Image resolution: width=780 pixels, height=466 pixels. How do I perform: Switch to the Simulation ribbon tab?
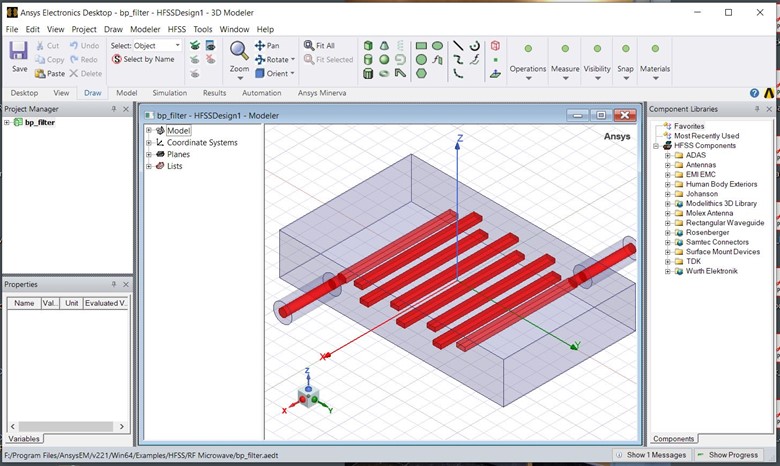(170, 93)
